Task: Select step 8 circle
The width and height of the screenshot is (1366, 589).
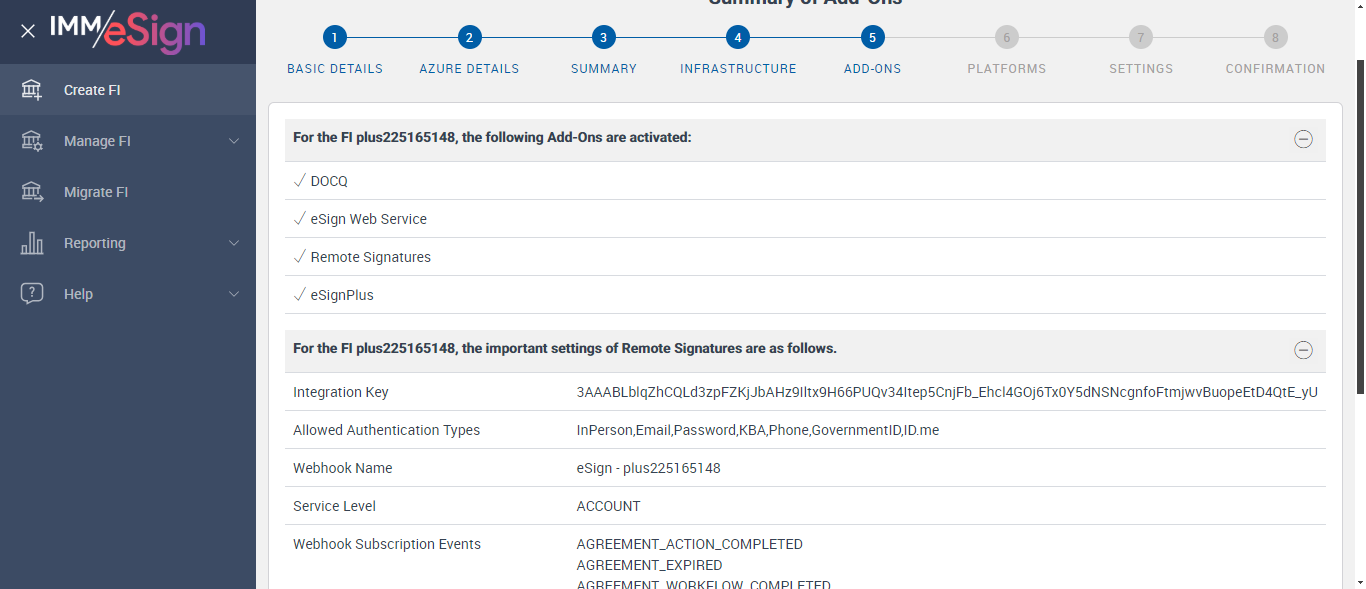Action: pyautogui.click(x=1275, y=38)
